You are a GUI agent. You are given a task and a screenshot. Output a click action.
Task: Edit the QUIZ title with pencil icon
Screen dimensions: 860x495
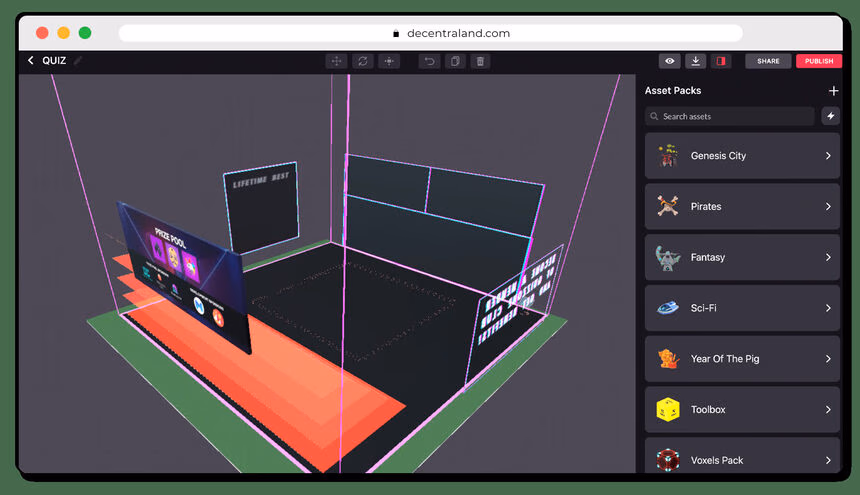click(x=78, y=60)
